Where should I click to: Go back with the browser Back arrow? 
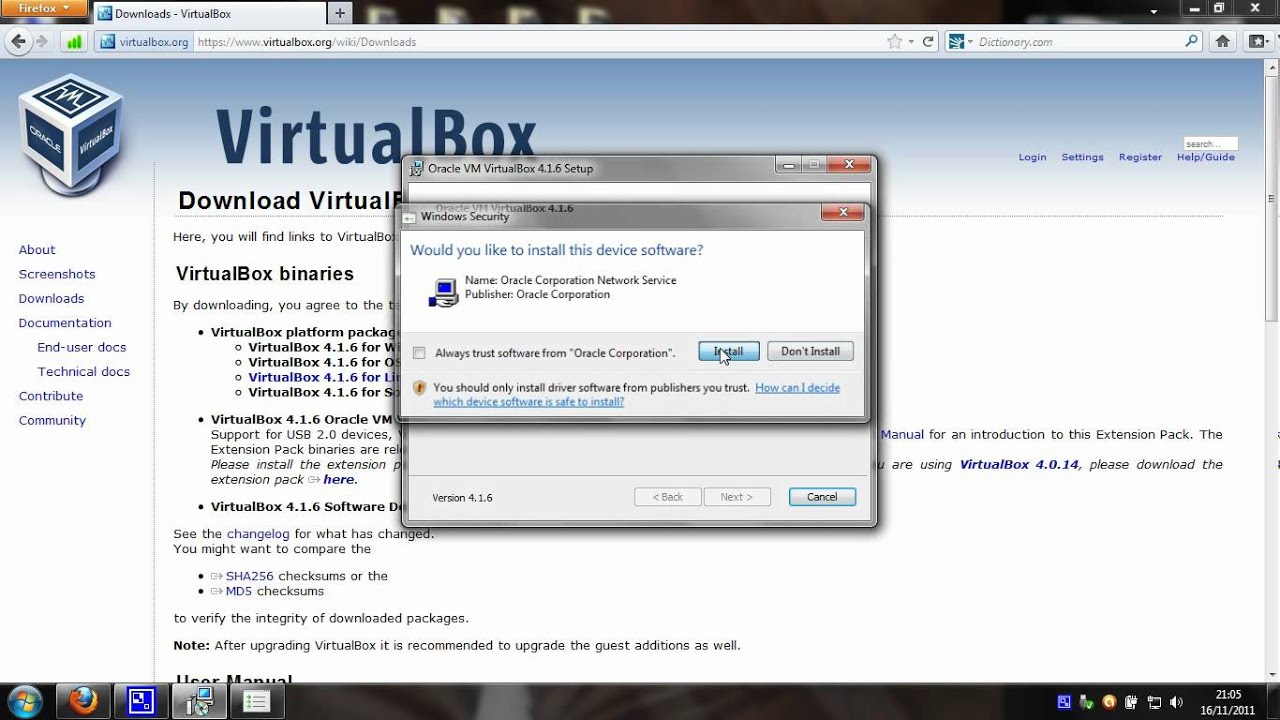point(18,42)
